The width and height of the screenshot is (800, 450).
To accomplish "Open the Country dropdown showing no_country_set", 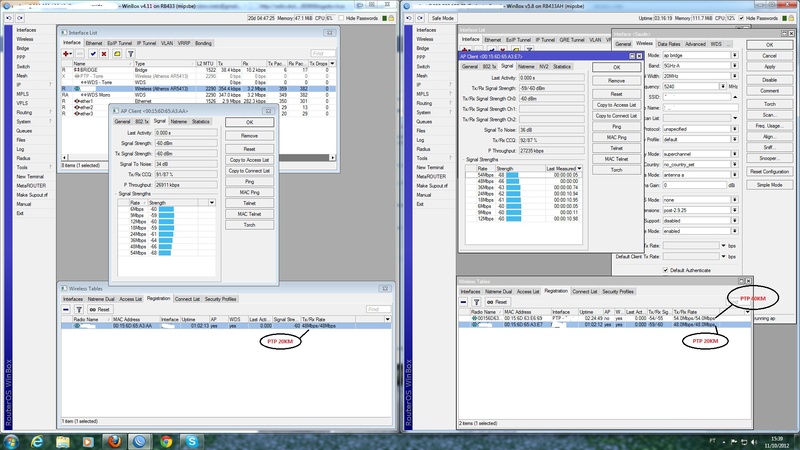I will [x=735, y=164].
